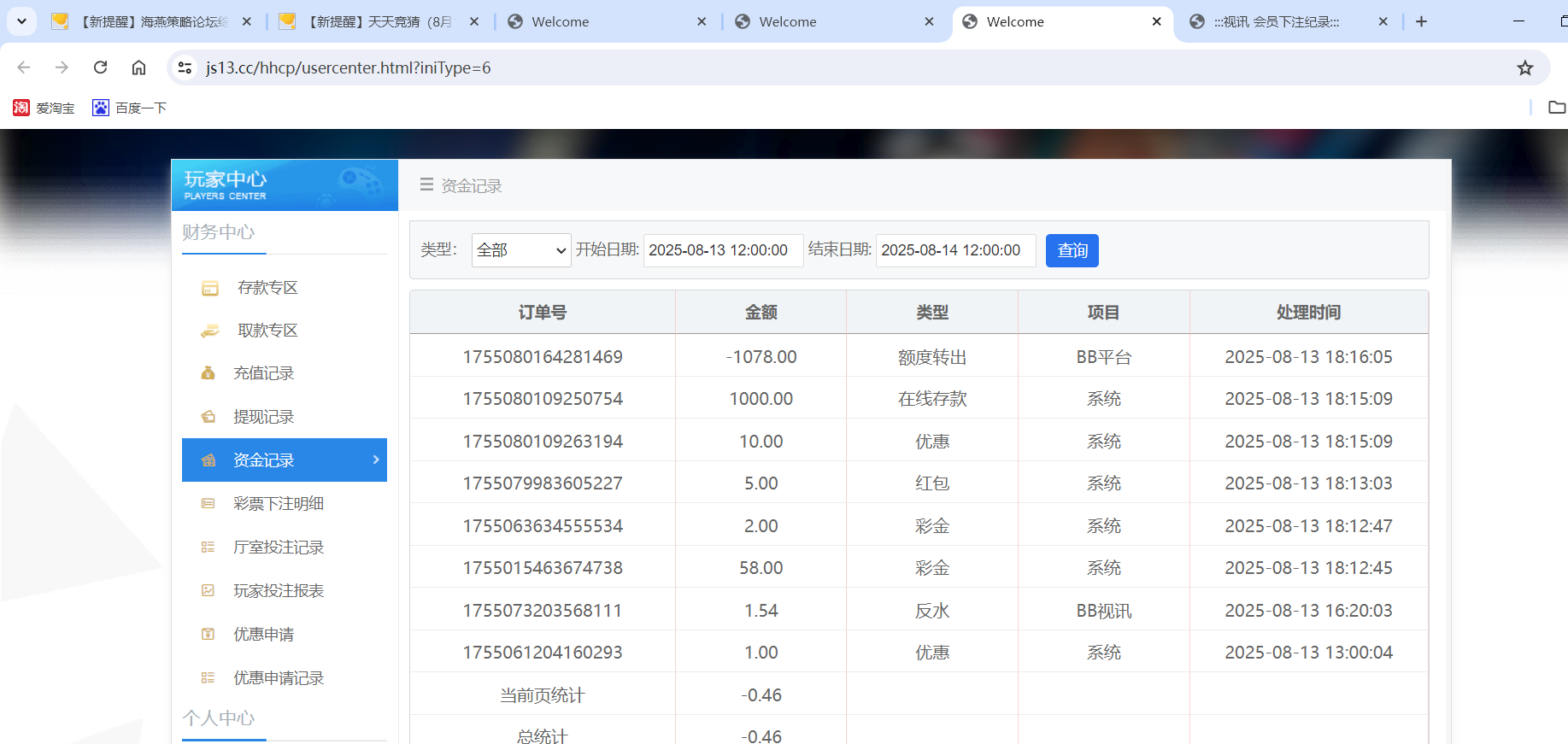Bookmark this page with the star icon
Viewport: 1568px width, 744px height.
pos(1524,68)
